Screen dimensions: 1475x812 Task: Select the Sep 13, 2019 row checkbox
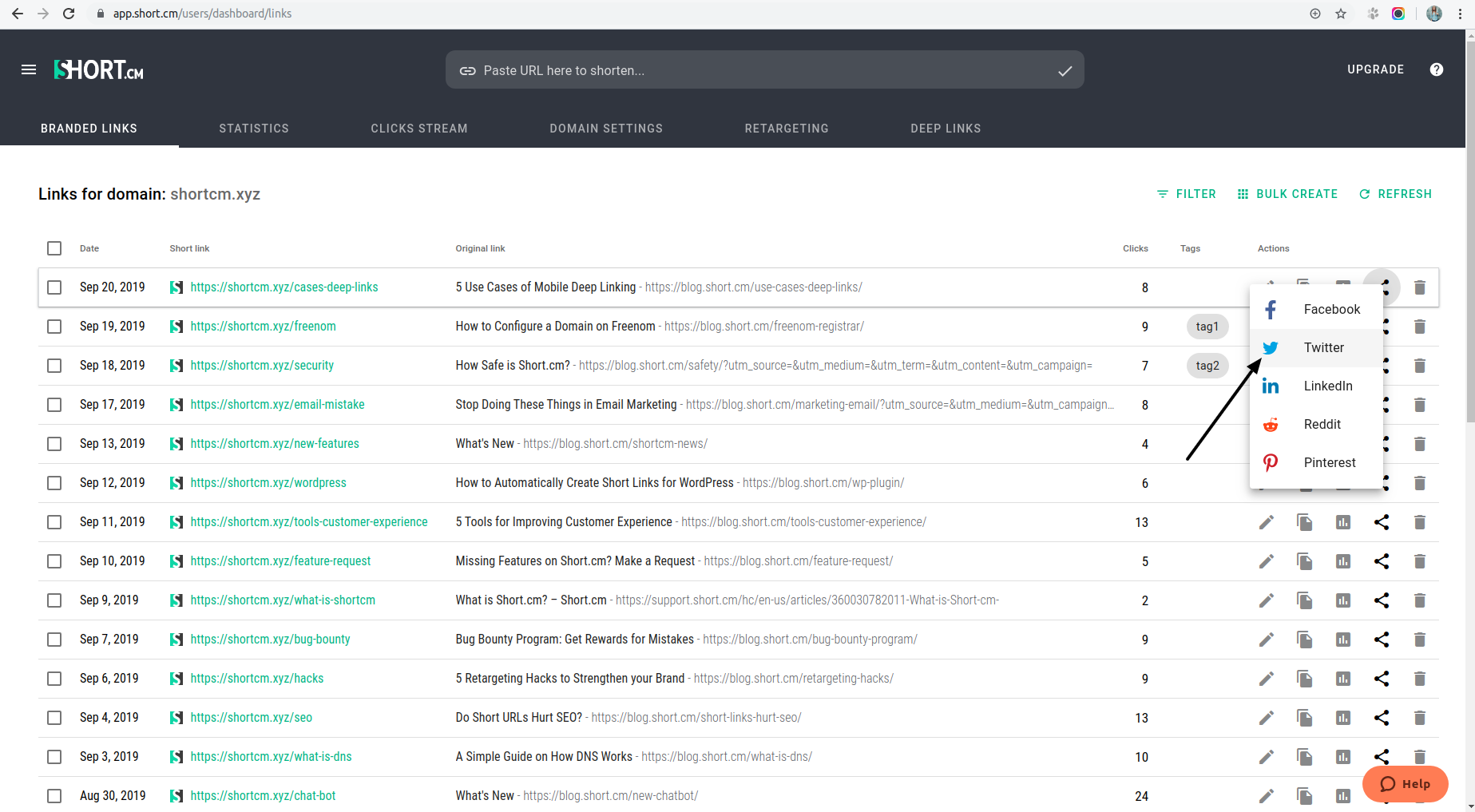tap(54, 444)
